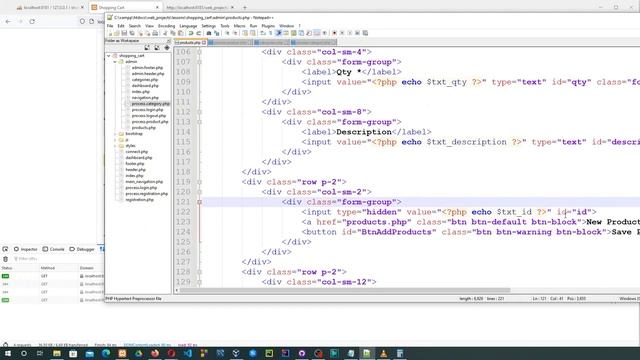
Task: Open the Edit menu in Notepad++
Action: (121, 26)
